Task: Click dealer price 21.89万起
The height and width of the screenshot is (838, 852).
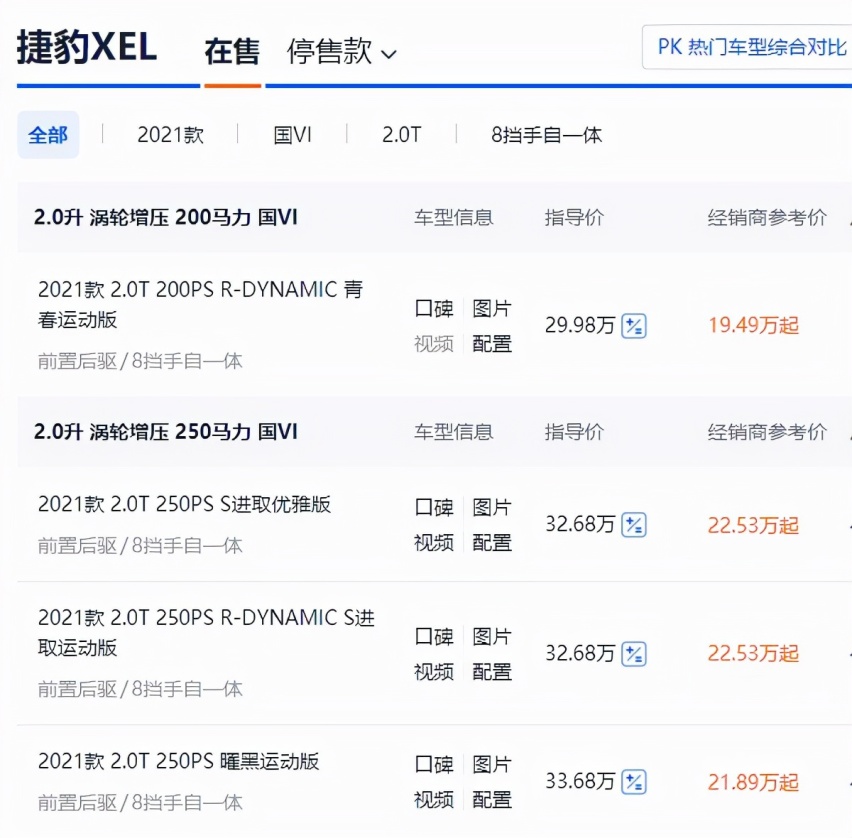Action: click(x=753, y=782)
